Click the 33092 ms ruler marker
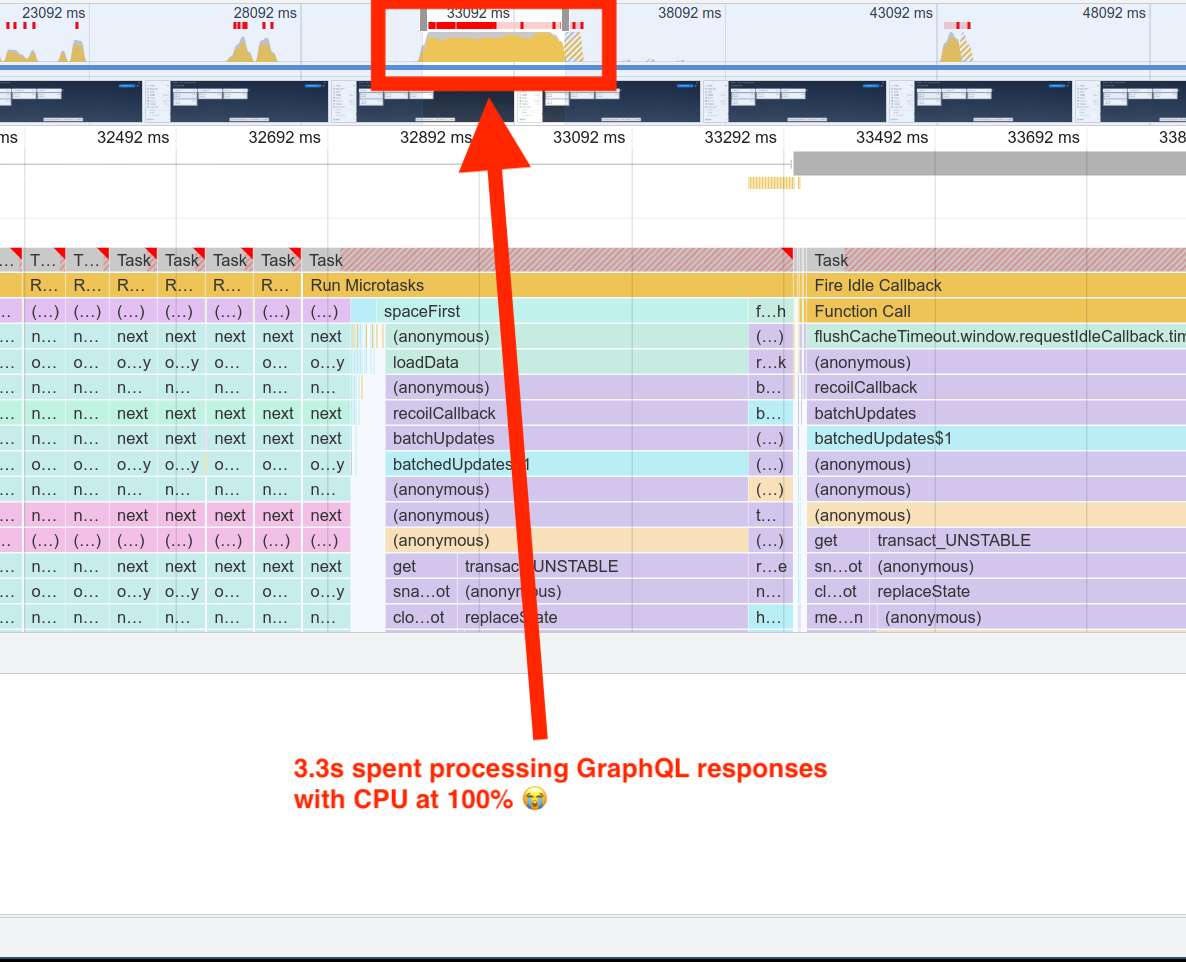This screenshot has width=1186, height=962. coord(589,138)
